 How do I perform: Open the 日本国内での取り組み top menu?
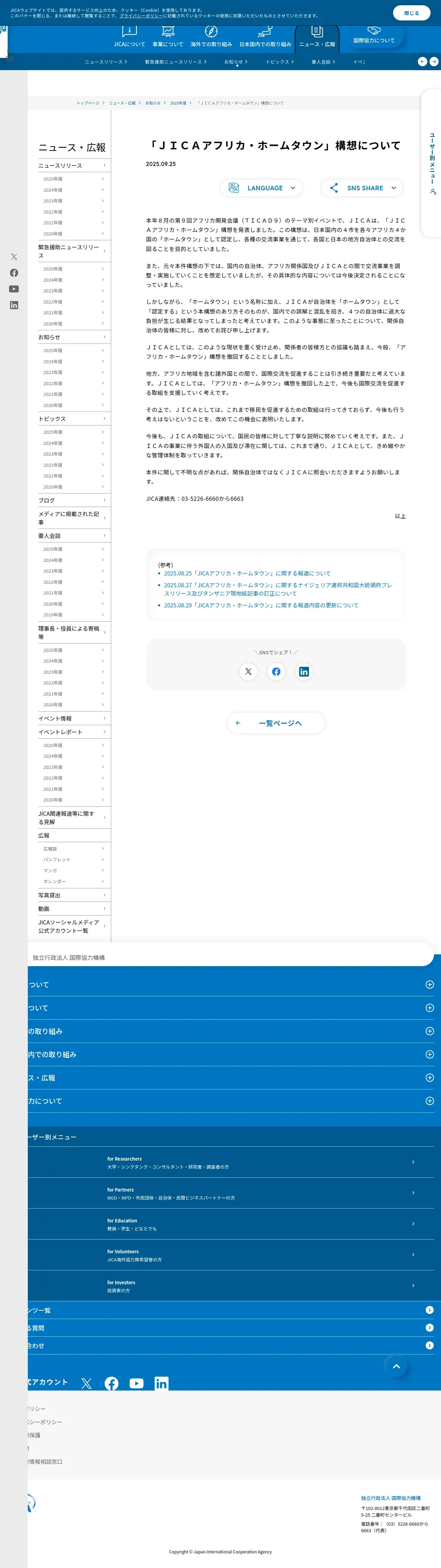coord(265,36)
